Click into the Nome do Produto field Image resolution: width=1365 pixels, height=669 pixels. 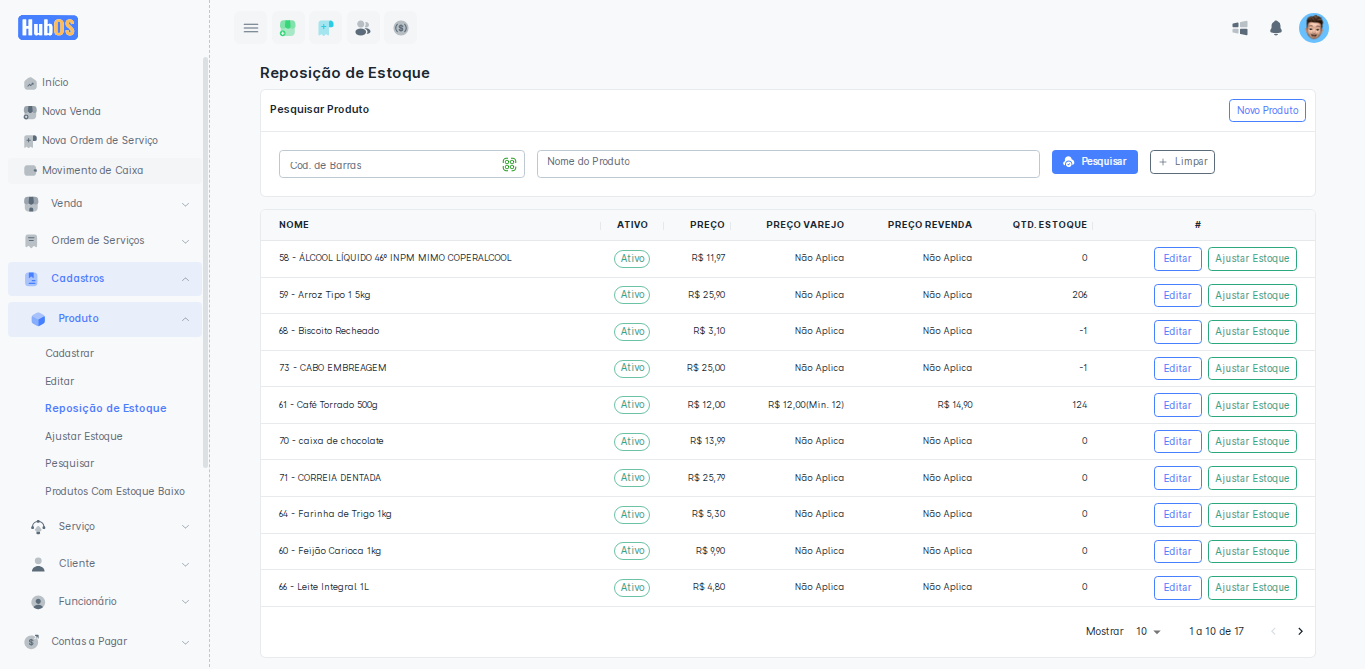(788, 164)
